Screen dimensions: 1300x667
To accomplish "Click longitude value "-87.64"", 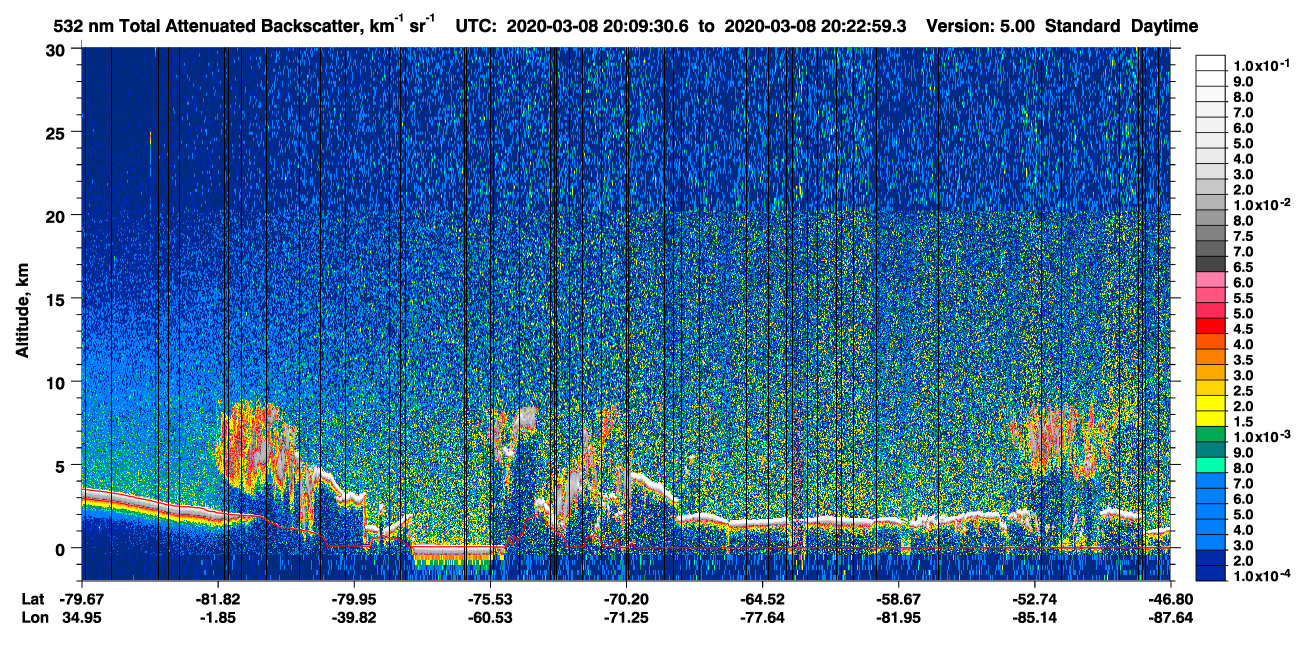I will (x=1171, y=617).
